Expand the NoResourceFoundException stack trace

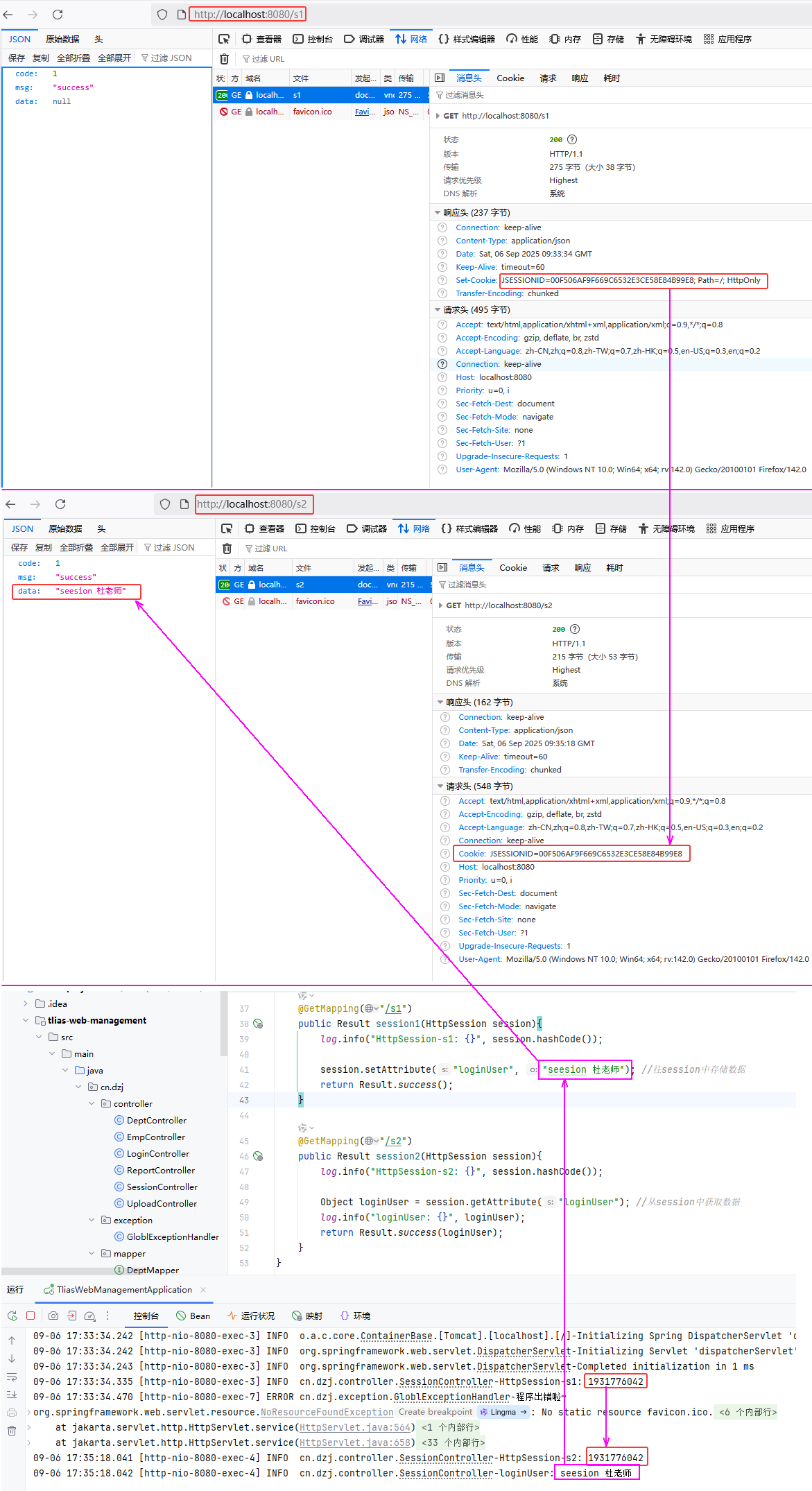28,1412
